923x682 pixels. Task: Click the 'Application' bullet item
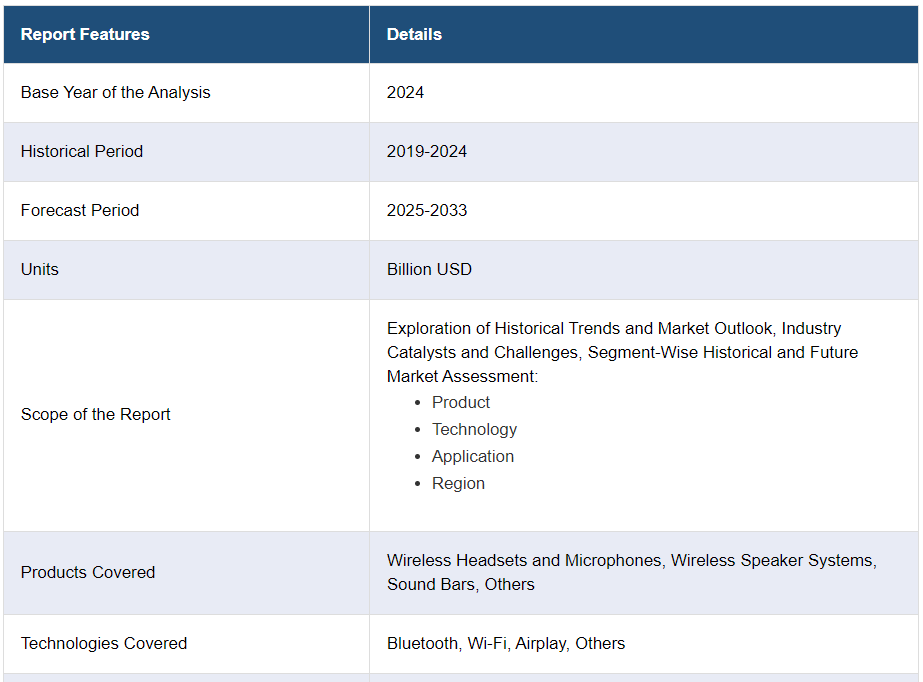click(x=473, y=456)
